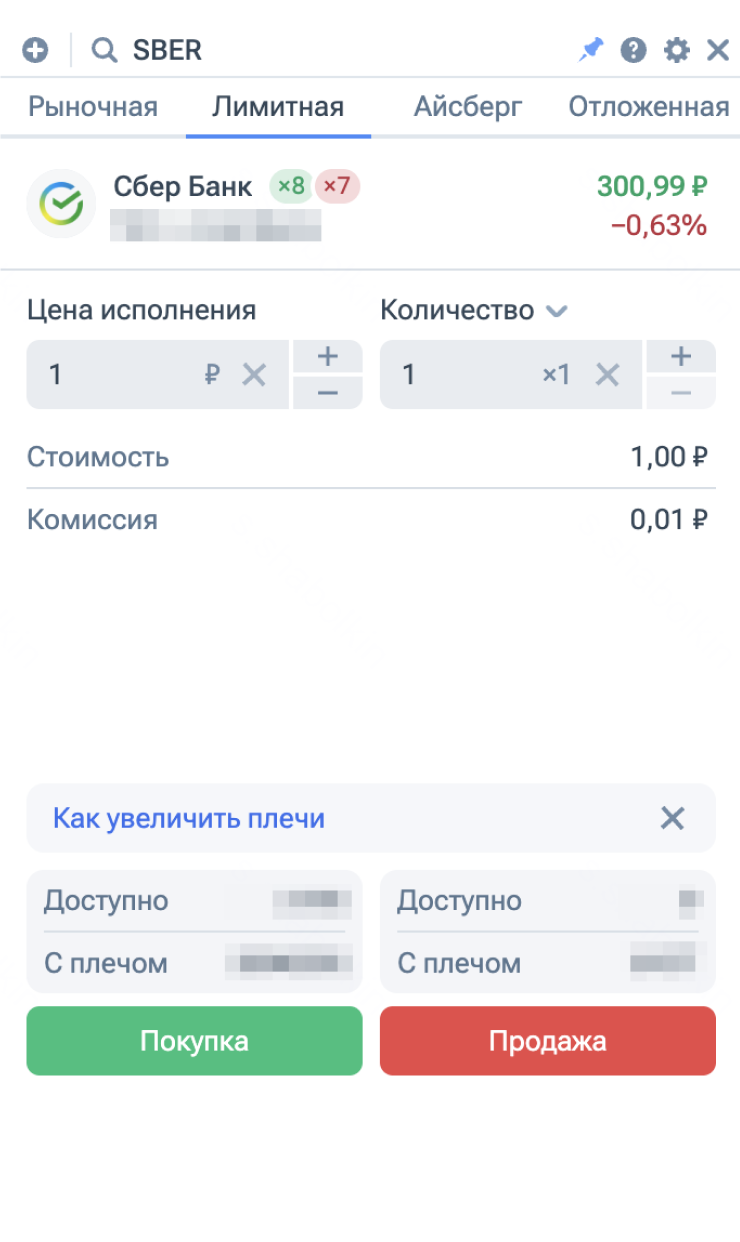Switch to the Рыночная tab
The image size is (740, 1242).
(93, 107)
